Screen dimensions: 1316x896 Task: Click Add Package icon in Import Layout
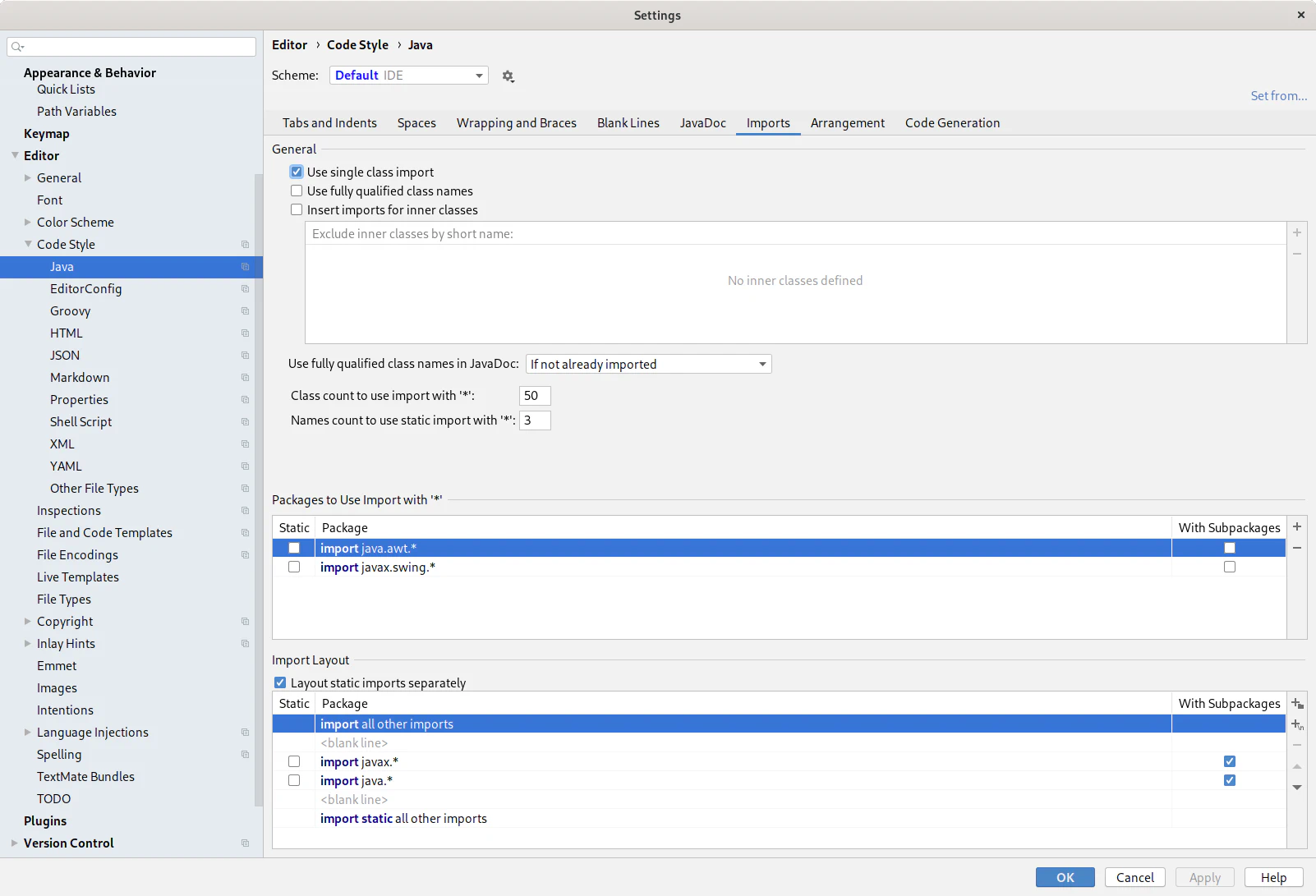click(1297, 704)
